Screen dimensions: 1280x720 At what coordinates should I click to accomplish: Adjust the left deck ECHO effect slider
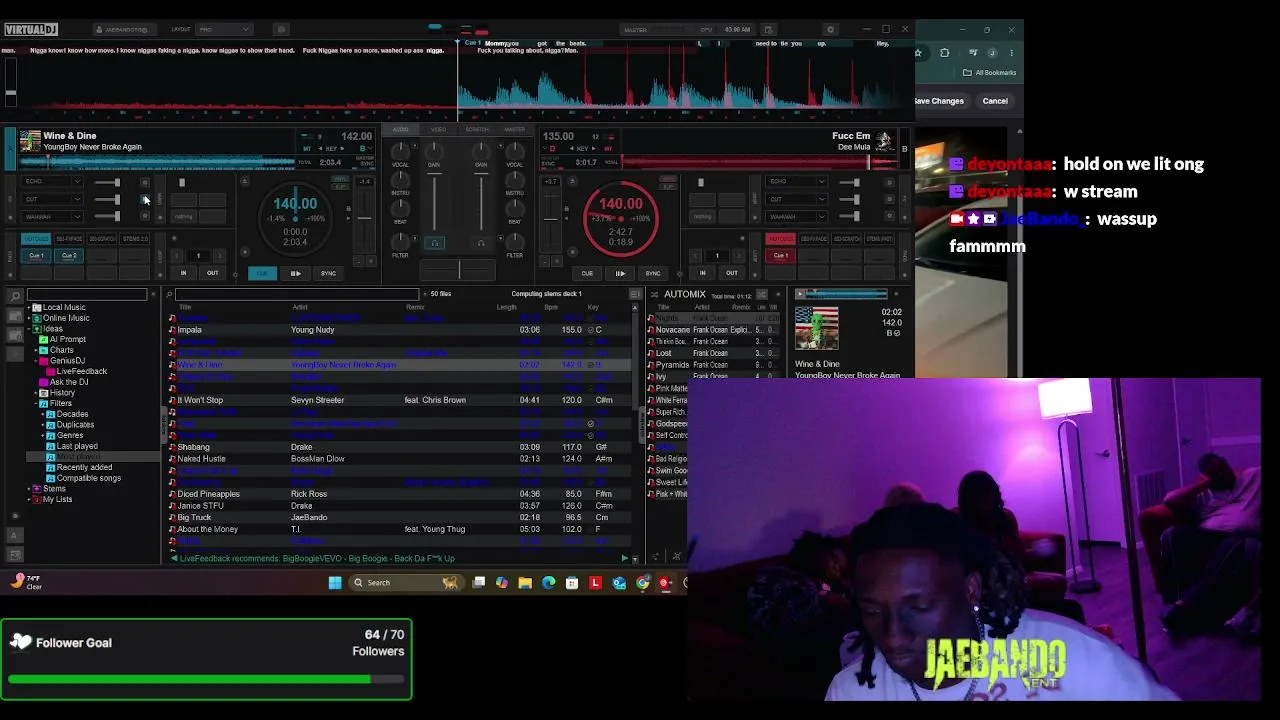pyautogui.click(x=107, y=182)
